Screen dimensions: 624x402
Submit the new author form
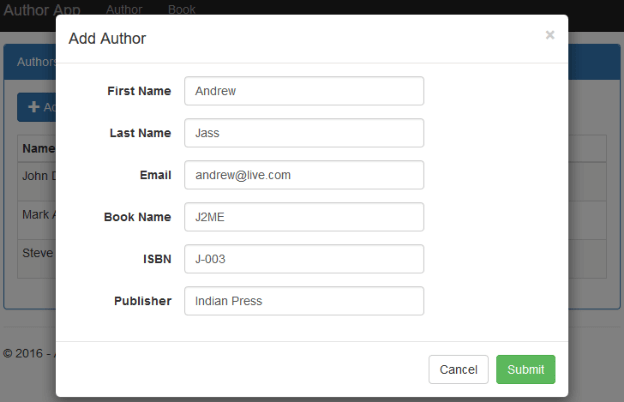coord(525,370)
